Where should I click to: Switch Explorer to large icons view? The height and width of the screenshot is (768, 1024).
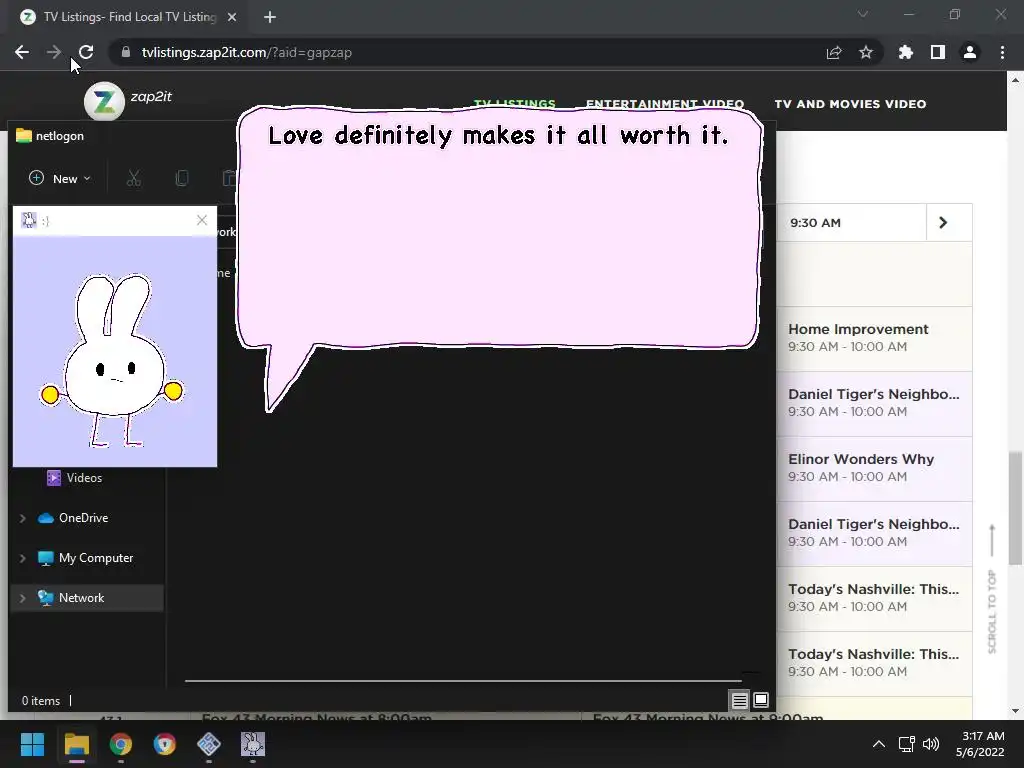(761, 701)
